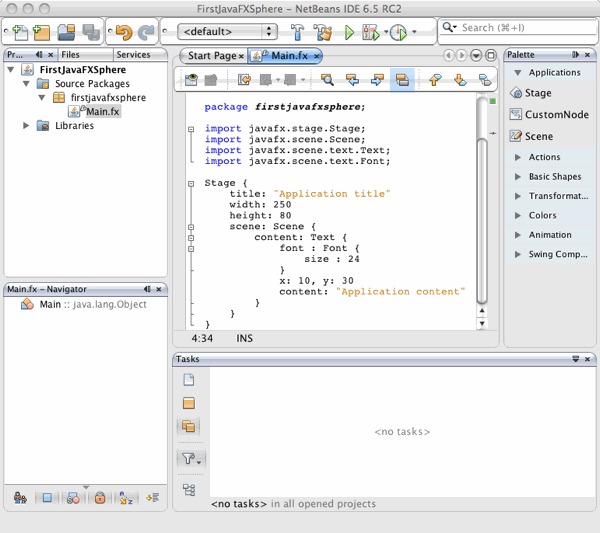Close the Start Page tab
Screen dimensions: 600x533
[241, 57]
